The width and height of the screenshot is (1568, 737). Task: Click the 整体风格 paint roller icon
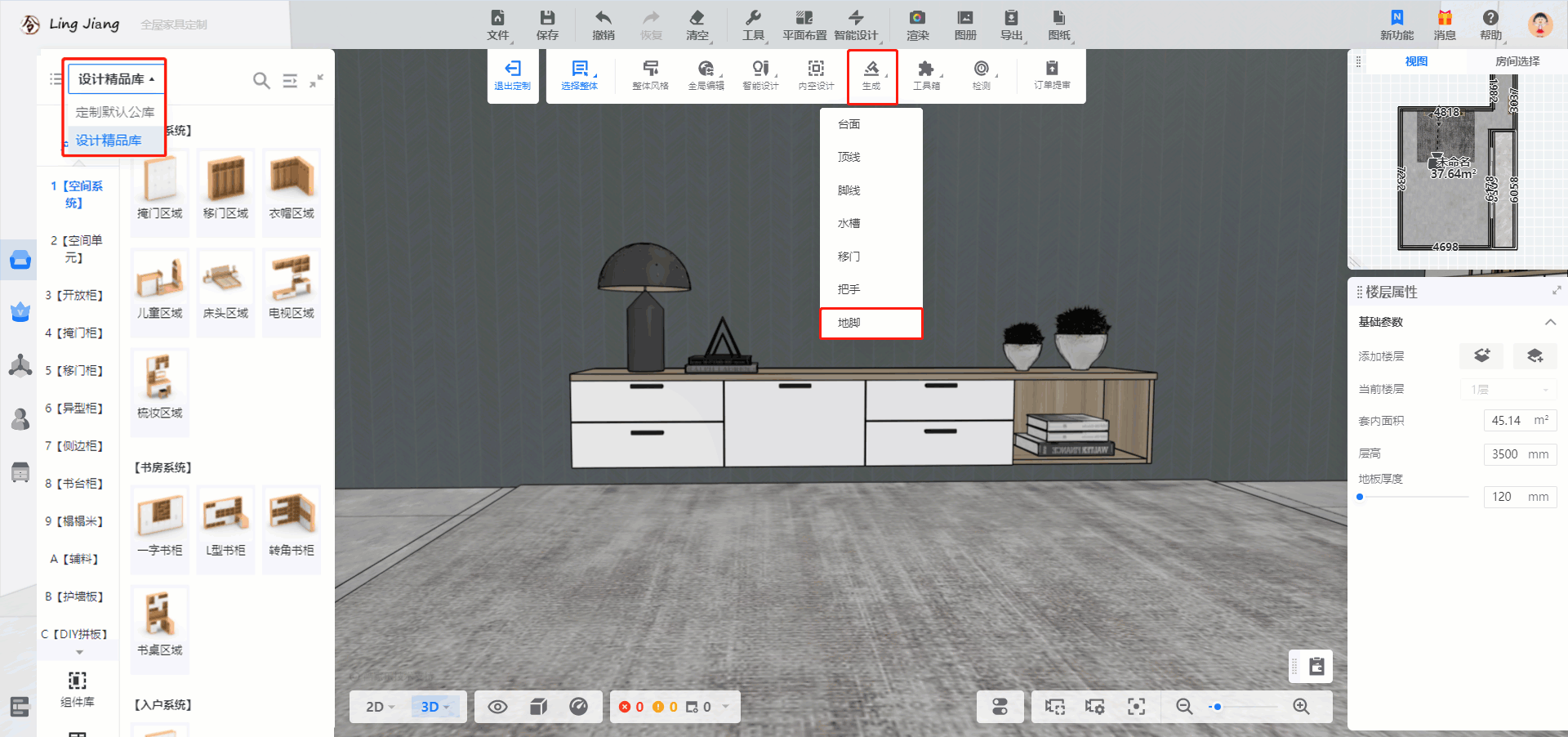(x=650, y=69)
